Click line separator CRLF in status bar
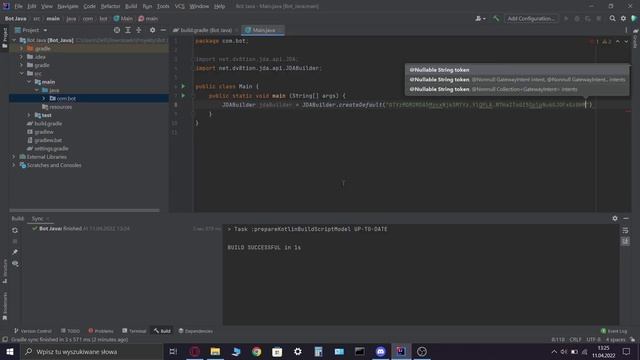Image resolution: width=640 pixels, height=360 pixels. [x=576, y=340]
